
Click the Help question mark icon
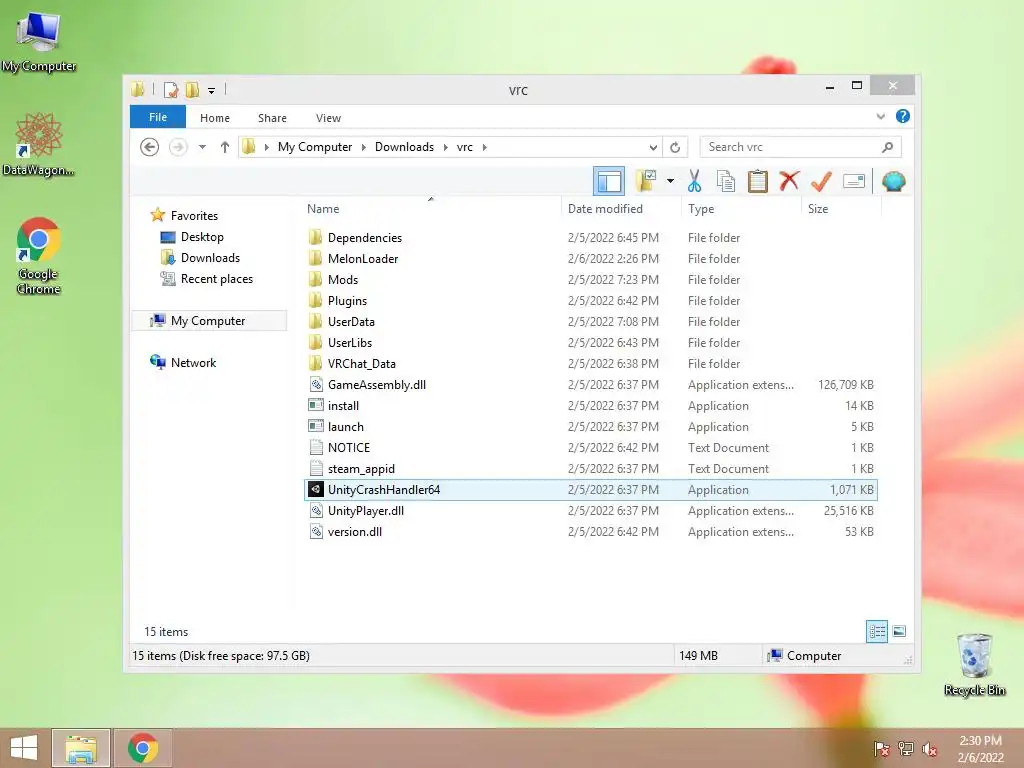click(903, 116)
